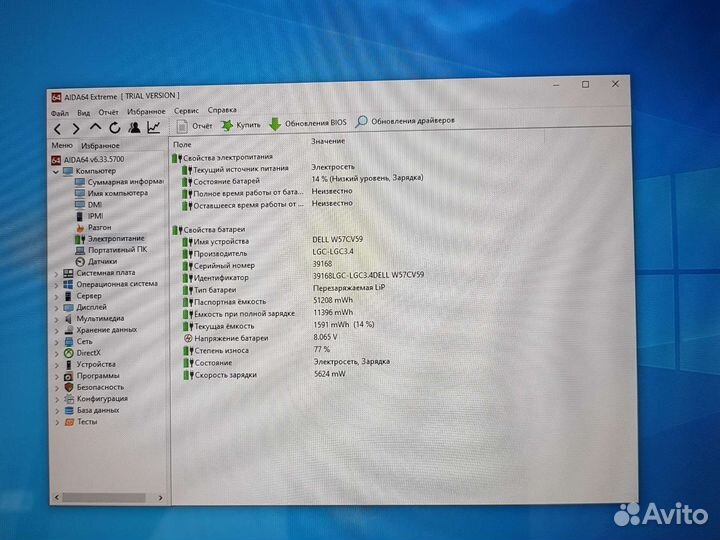Expand the Хранение данных node
The width and height of the screenshot is (720, 540).
click(x=56, y=331)
